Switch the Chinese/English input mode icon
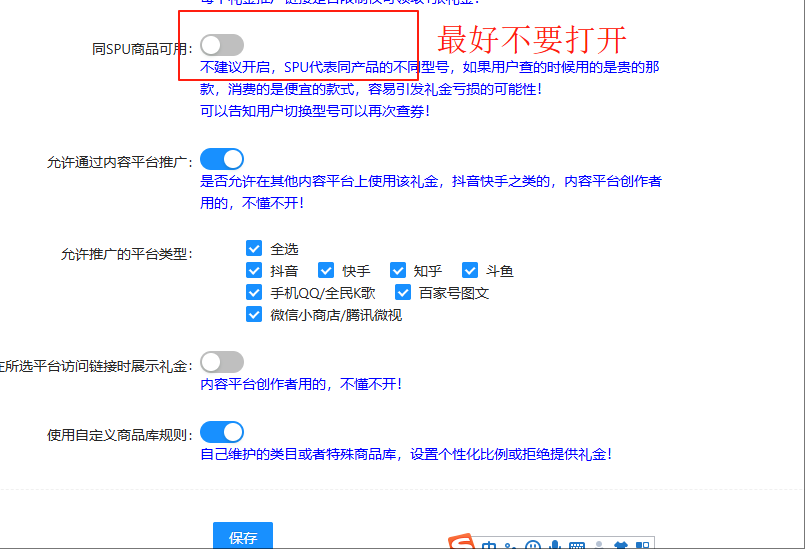The height and width of the screenshot is (549, 805). pyautogui.click(x=489, y=545)
